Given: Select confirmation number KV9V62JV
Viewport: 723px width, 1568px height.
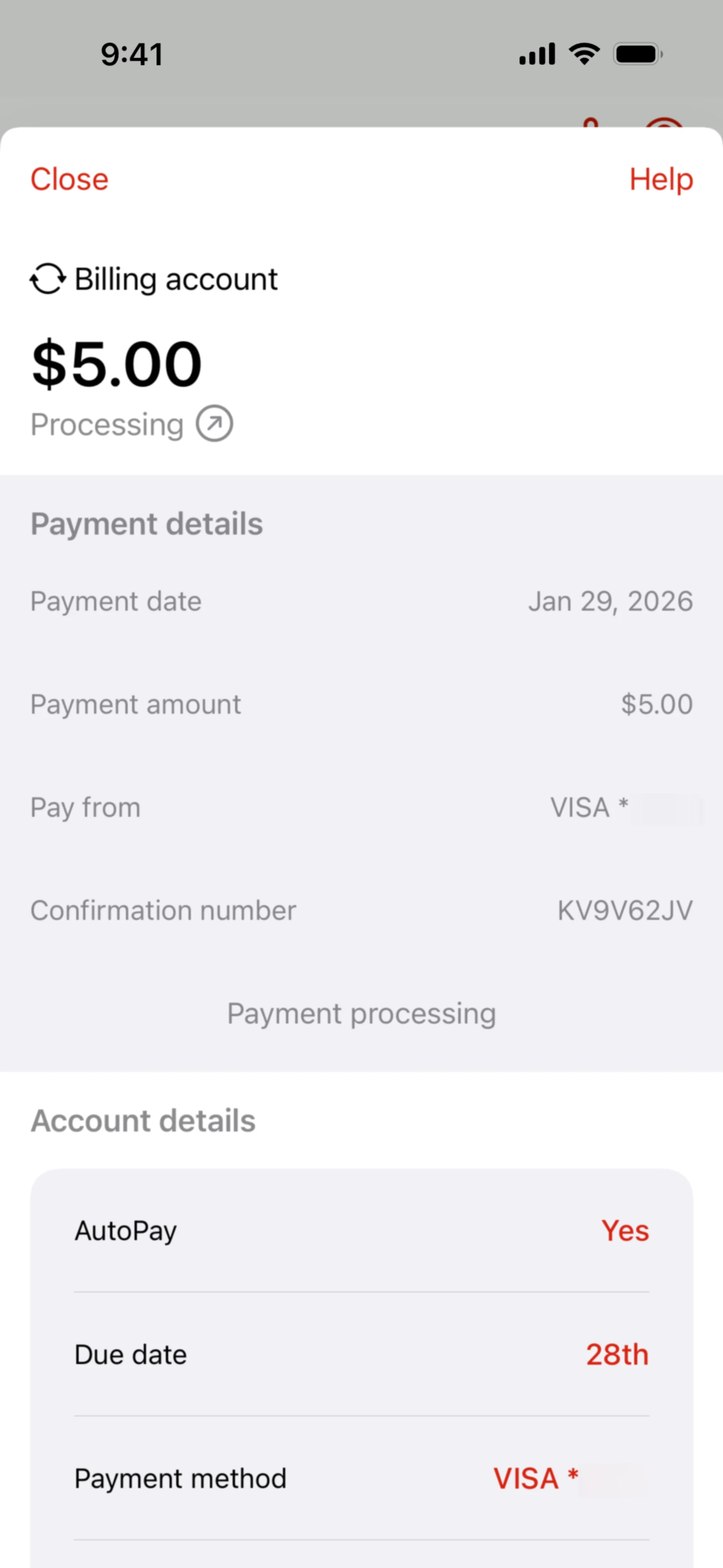Looking at the screenshot, I should pyautogui.click(x=625, y=911).
